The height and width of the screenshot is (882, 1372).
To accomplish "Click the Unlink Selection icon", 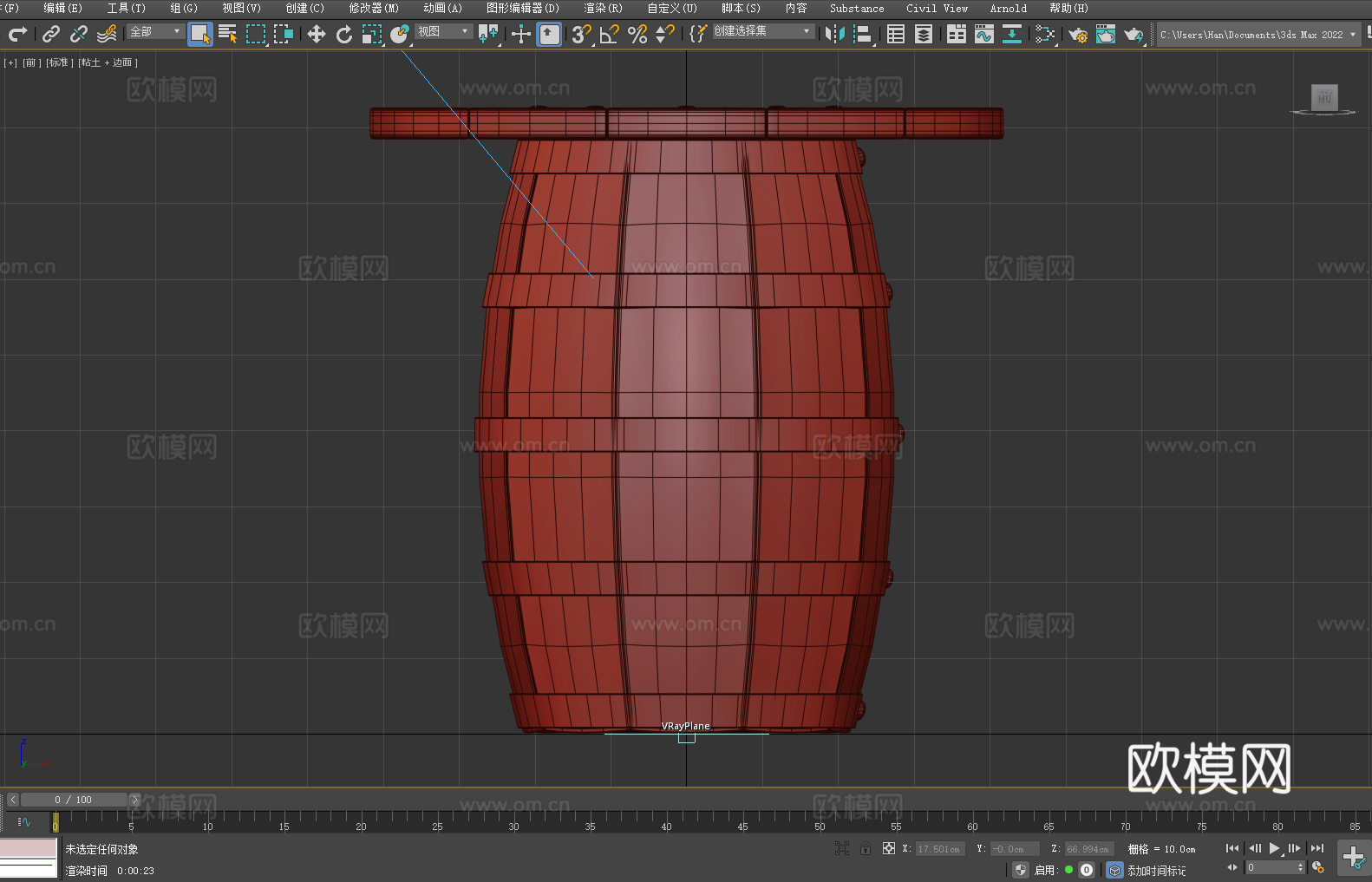I will pyautogui.click(x=79, y=35).
